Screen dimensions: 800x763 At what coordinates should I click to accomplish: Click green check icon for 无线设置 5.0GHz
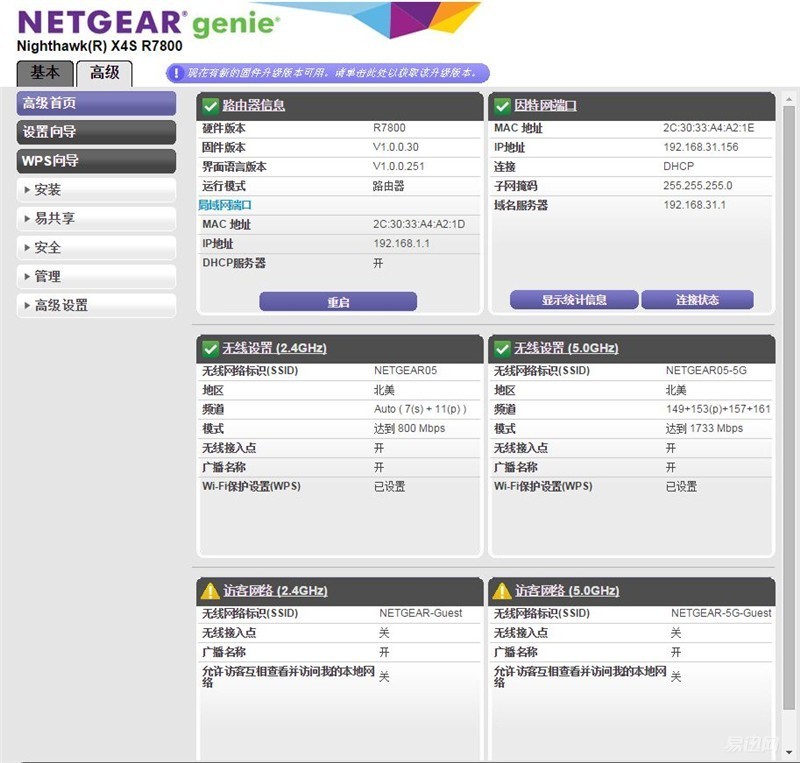[x=502, y=349]
